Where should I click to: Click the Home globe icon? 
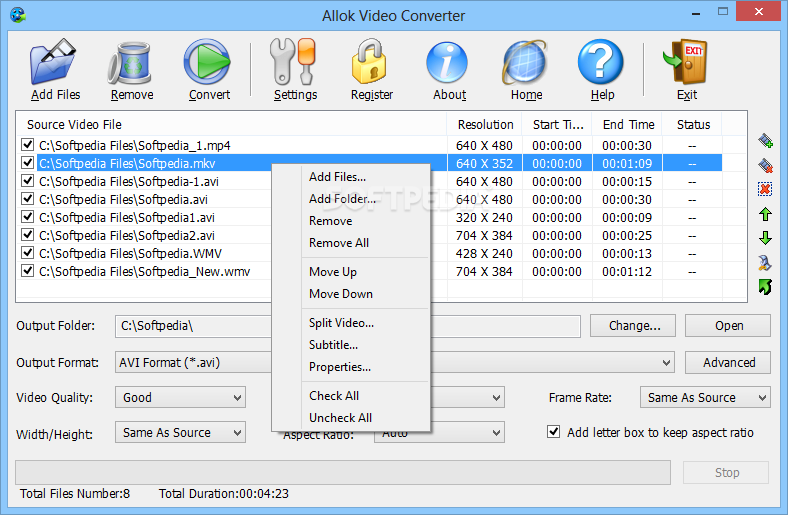pos(525,62)
